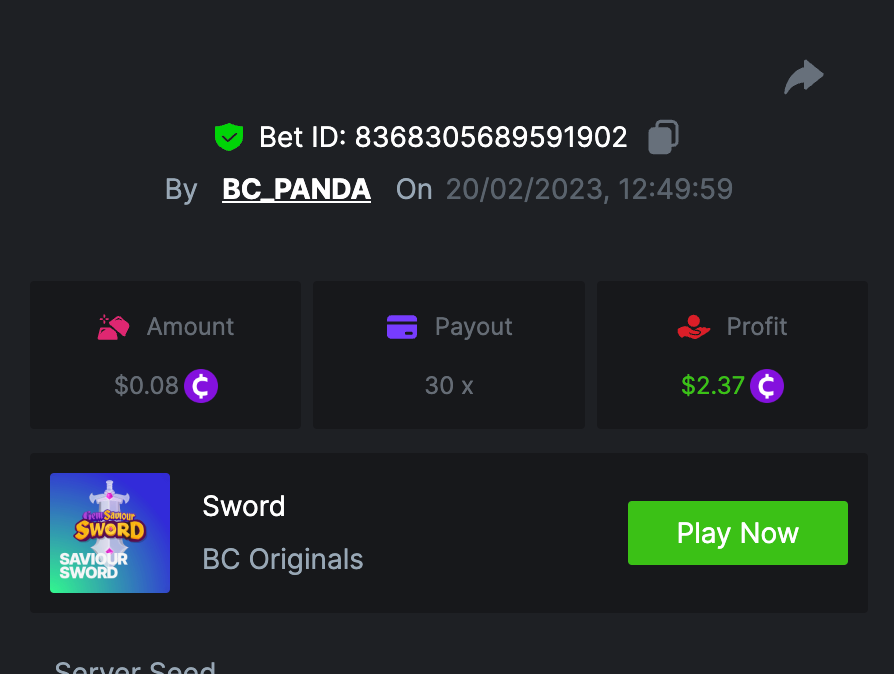
Task: Click the Sword game title
Action: coord(244,506)
